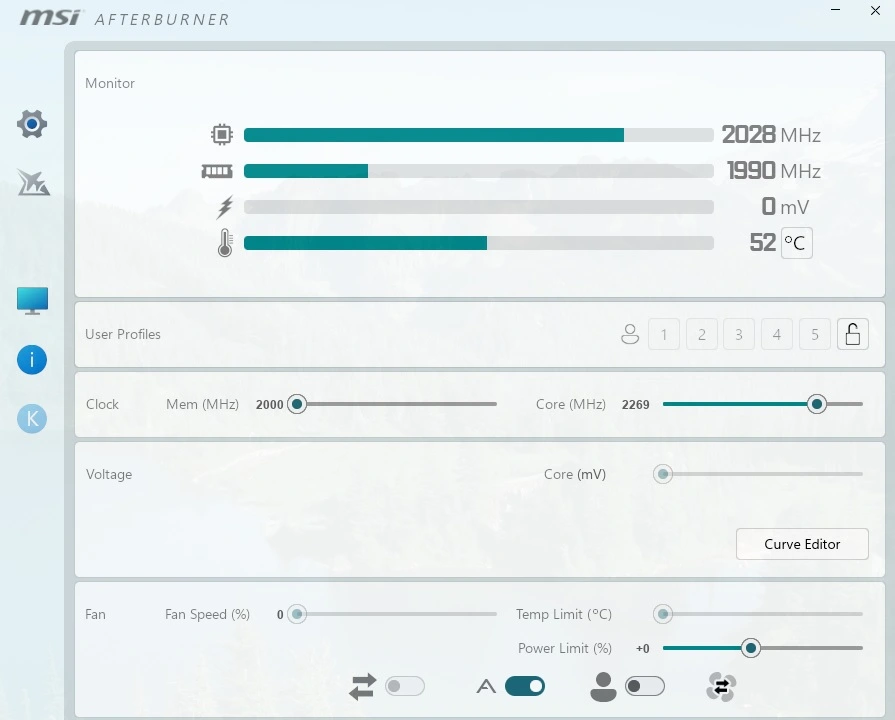Click the Mem (MHz) label
This screenshot has width=895, height=720.
202,404
